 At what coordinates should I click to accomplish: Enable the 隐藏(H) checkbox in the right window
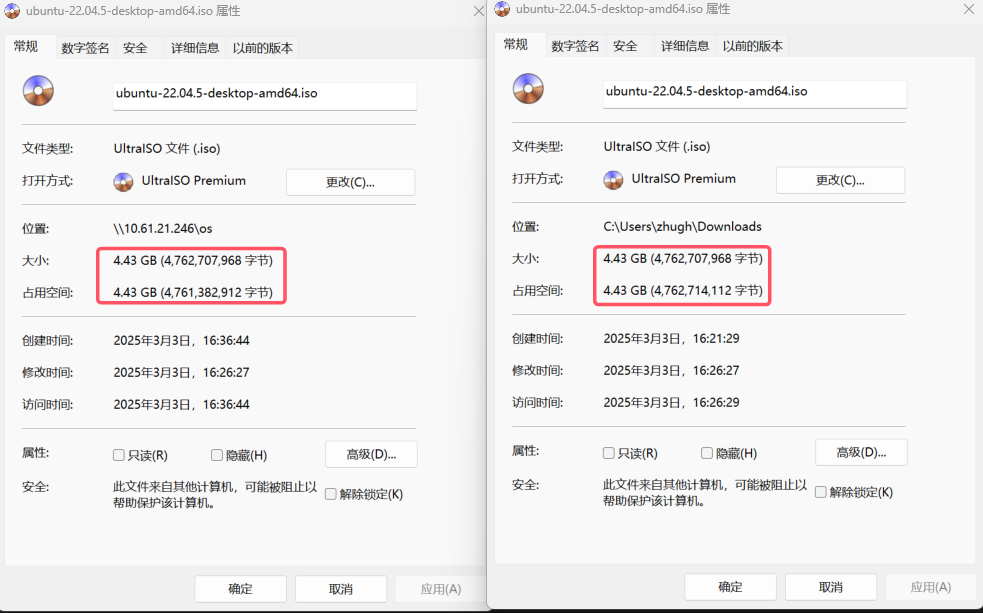click(707, 453)
